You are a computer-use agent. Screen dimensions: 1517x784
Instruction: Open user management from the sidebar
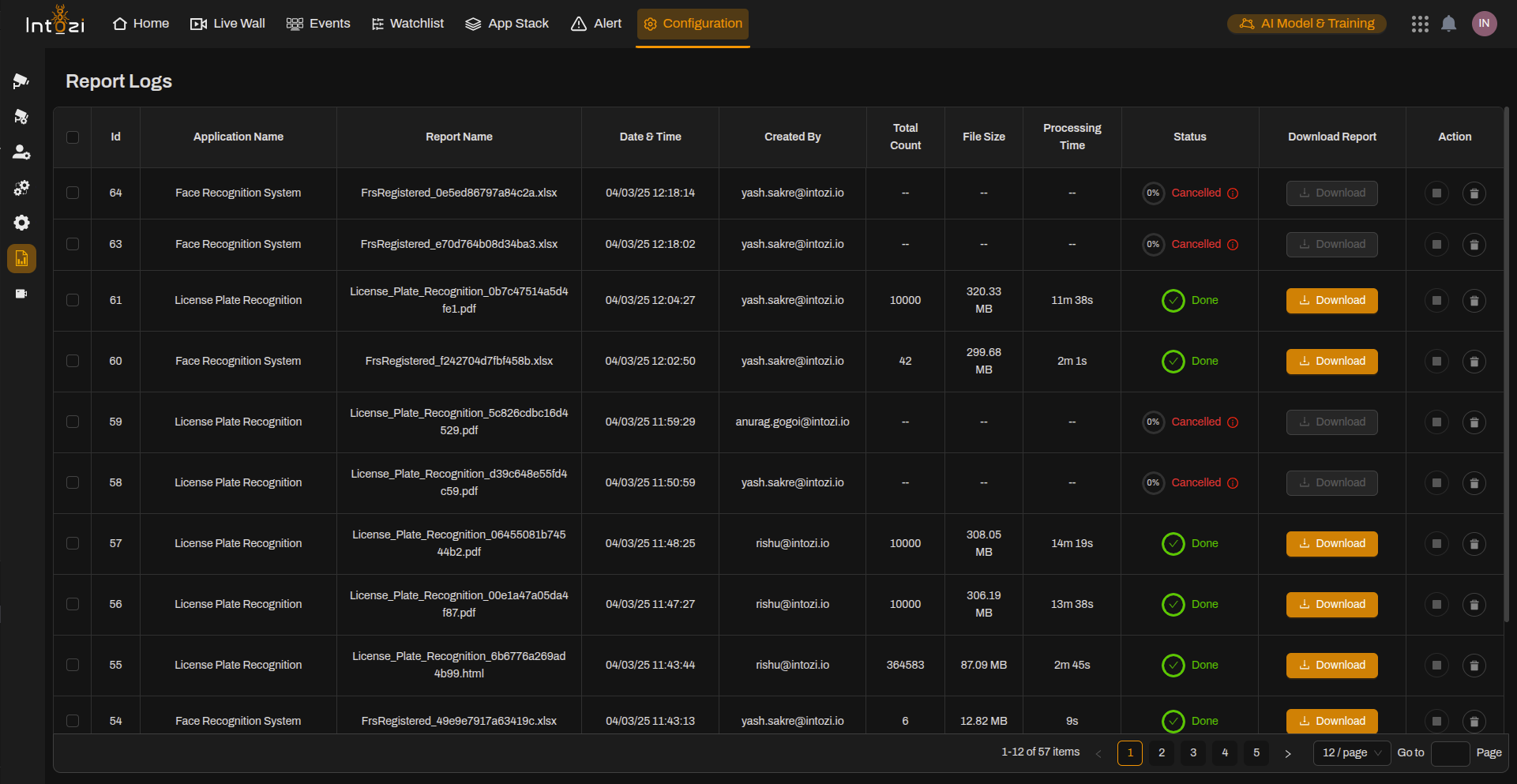pyautogui.click(x=21, y=152)
